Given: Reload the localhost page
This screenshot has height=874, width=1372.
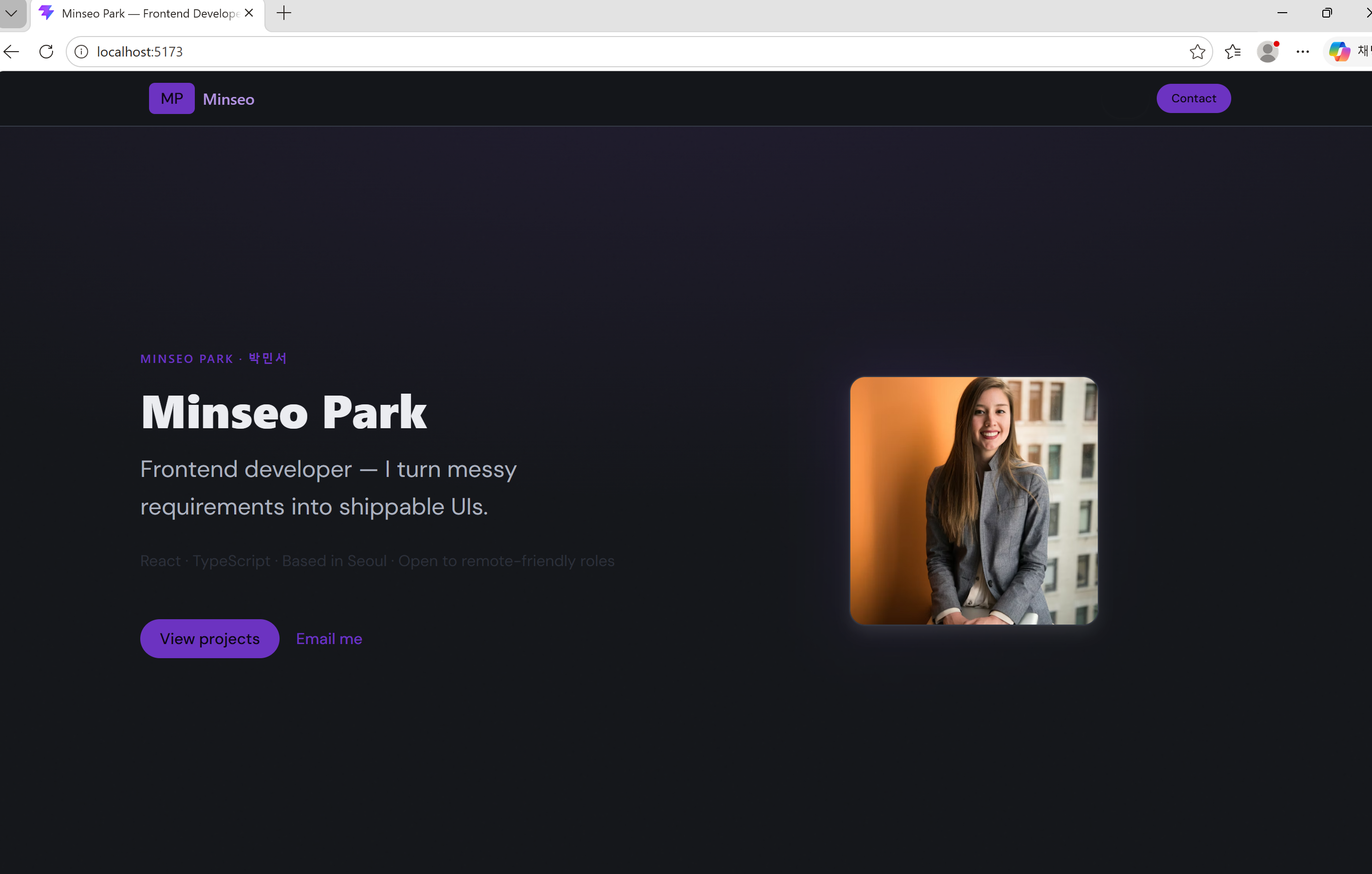Looking at the screenshot, I should (46, 52).
